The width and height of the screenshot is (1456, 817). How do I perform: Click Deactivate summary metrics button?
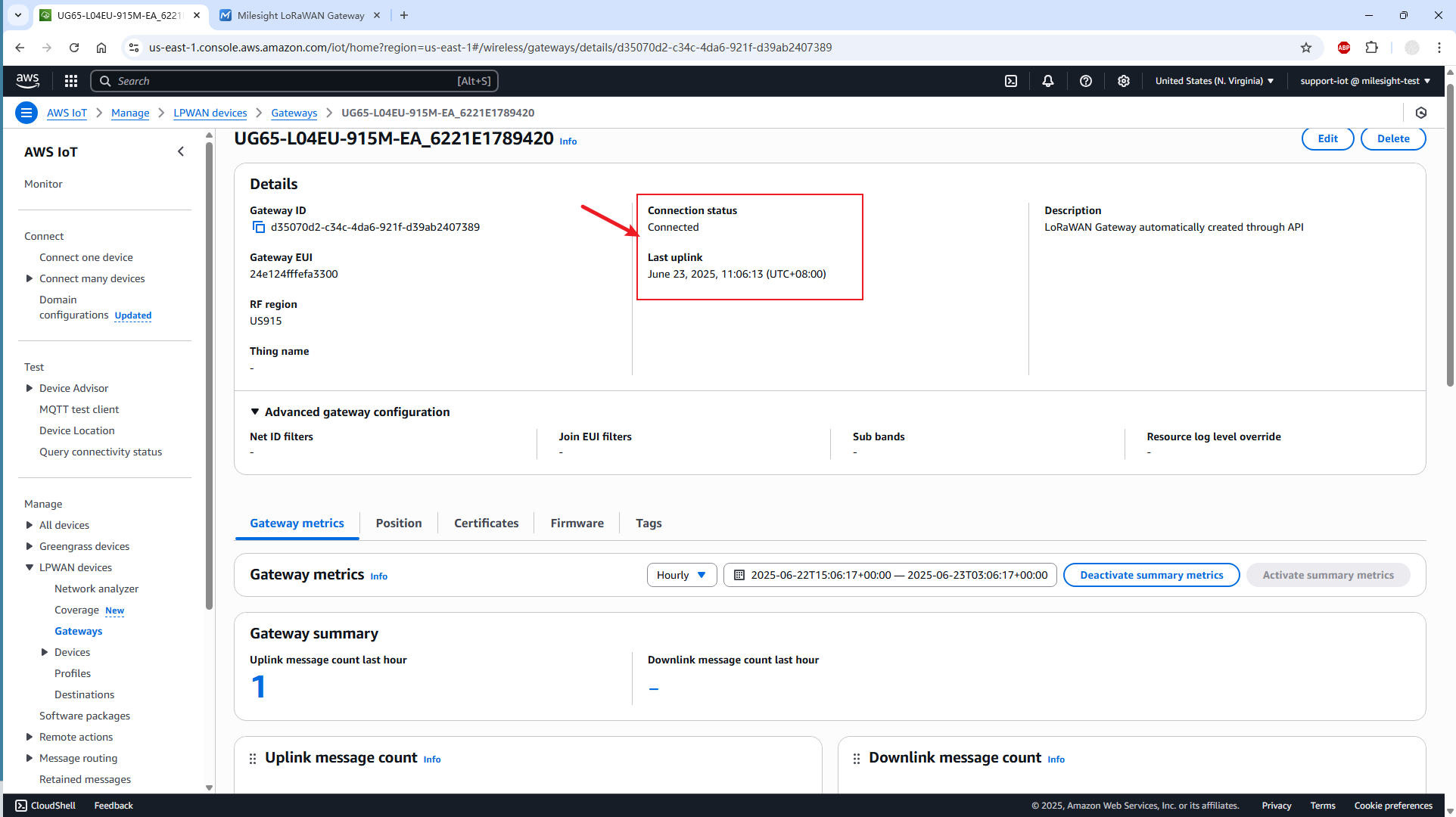click(1150, 575)
